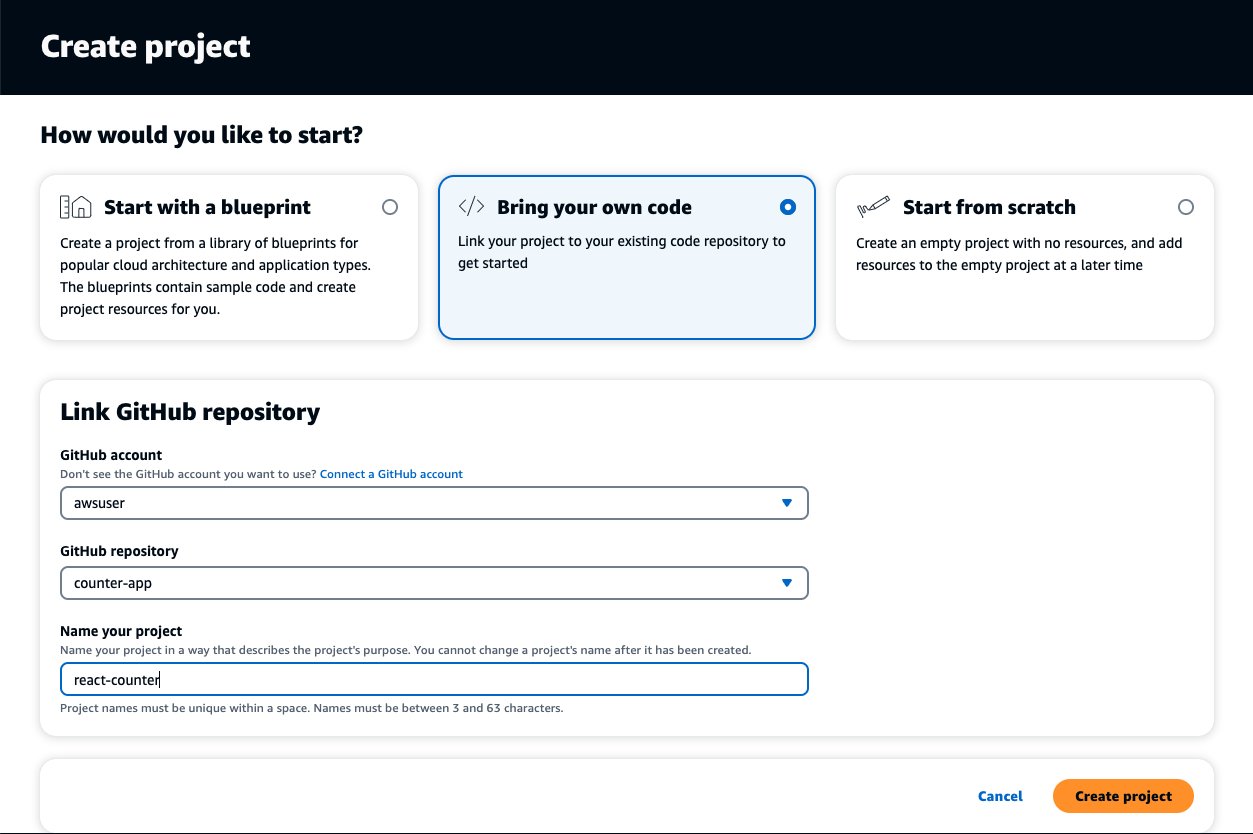Open the GitHub account dropdown showing awsuser

(x=434, y=503)
